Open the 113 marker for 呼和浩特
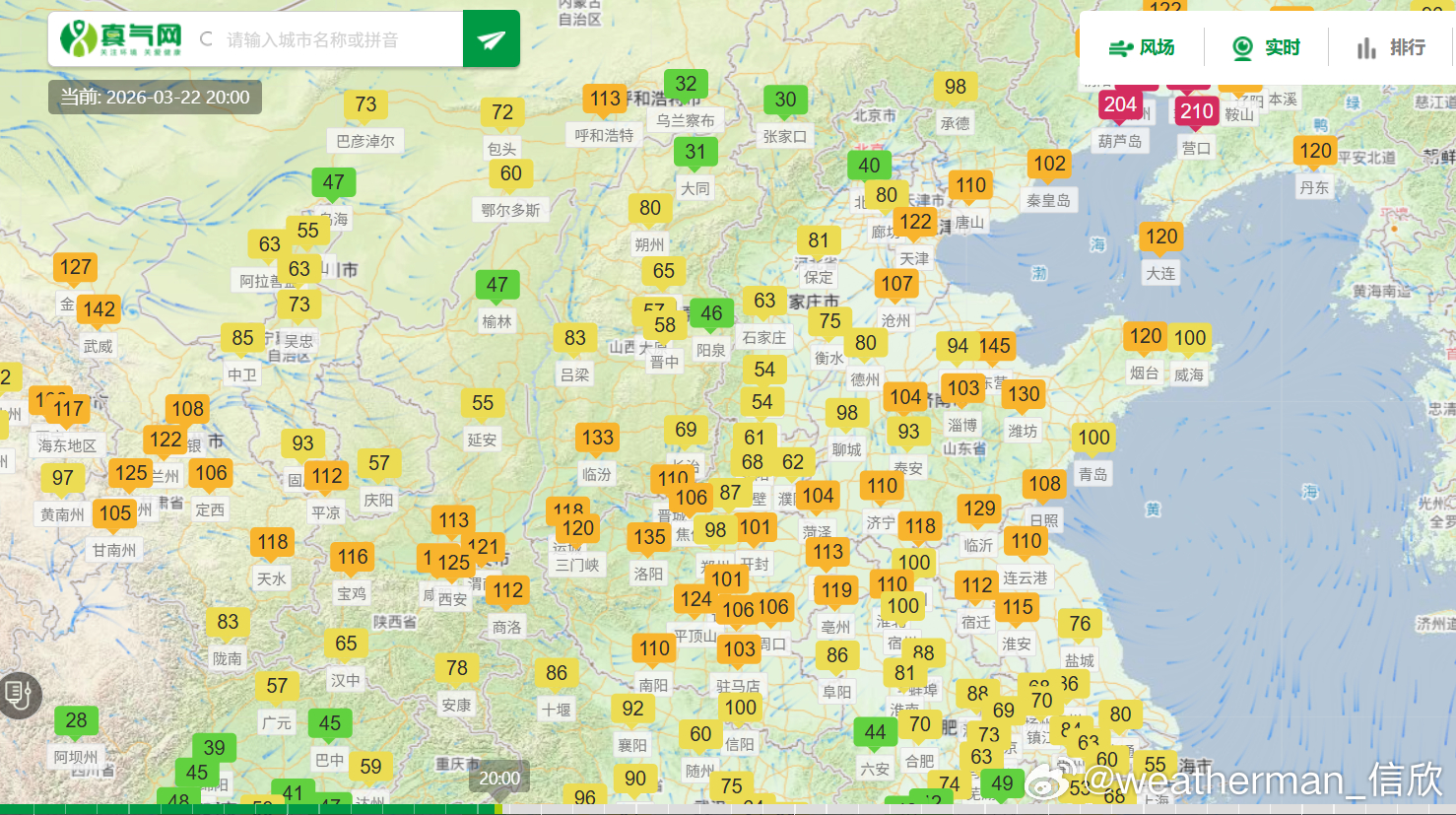 coord(606,99)
